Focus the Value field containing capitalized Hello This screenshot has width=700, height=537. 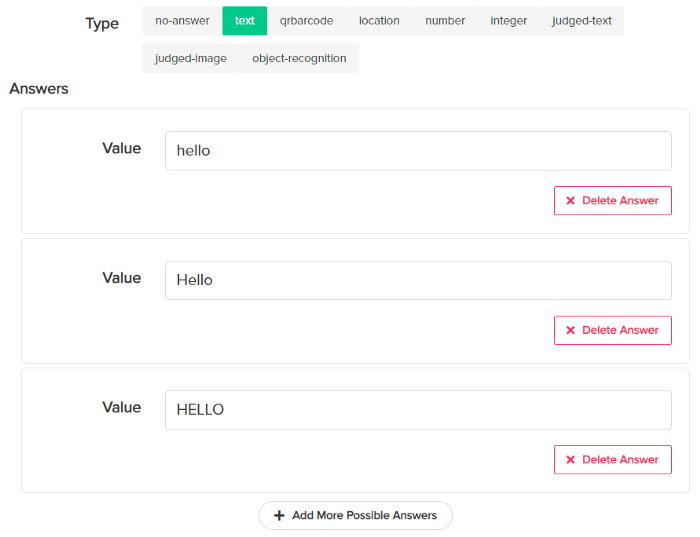[418, 280]
